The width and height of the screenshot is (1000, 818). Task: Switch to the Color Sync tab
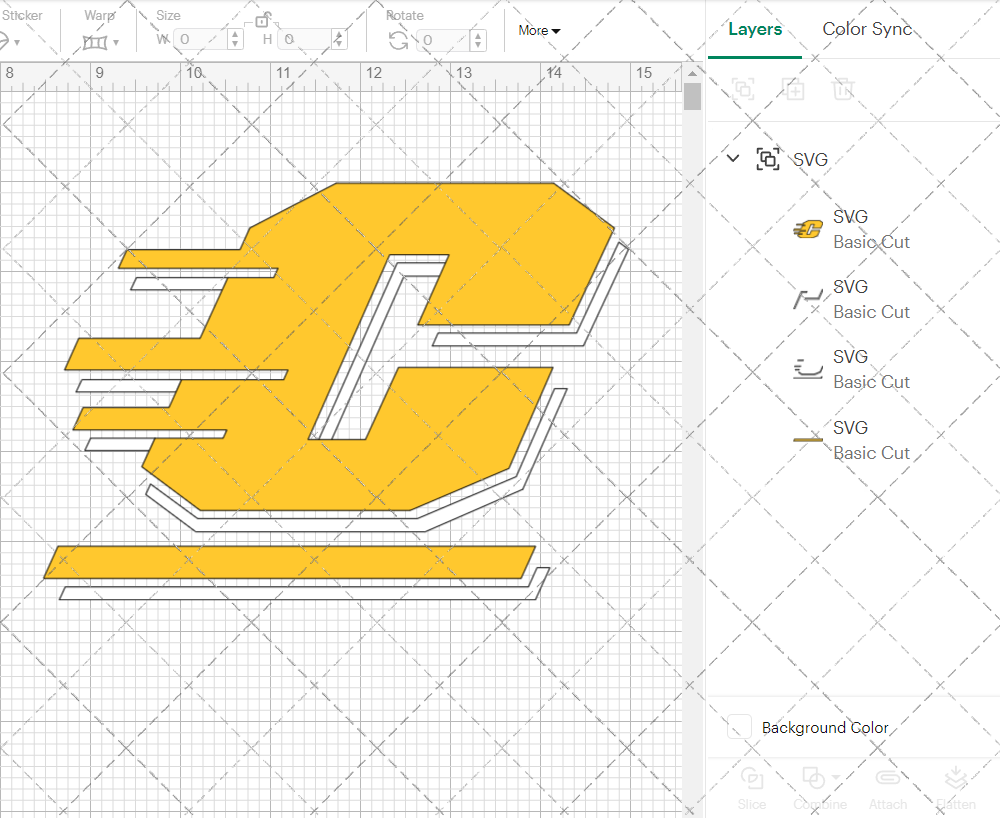point(866,29)
